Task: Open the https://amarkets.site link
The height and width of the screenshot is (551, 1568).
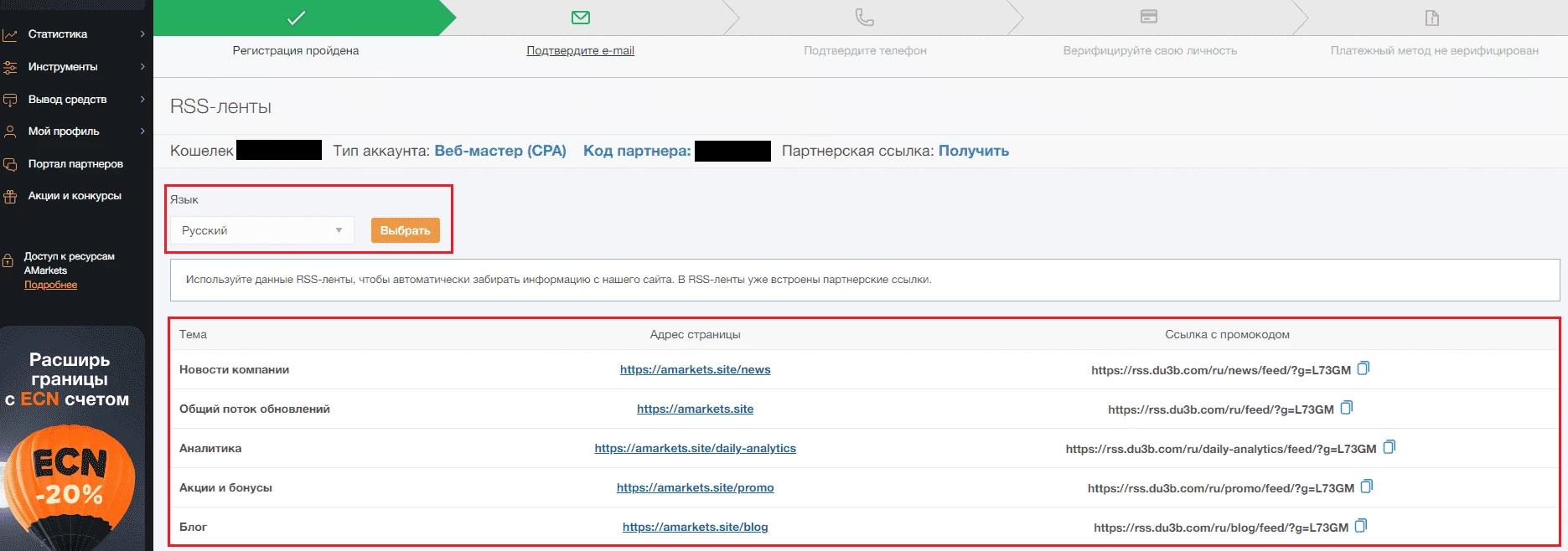Action: click(696, 409)
